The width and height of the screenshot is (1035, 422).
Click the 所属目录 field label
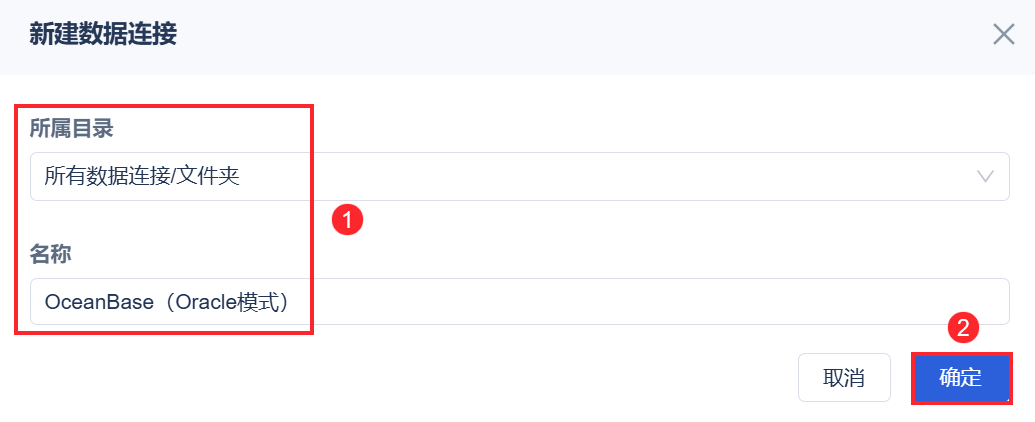click(x=71, y=128)
